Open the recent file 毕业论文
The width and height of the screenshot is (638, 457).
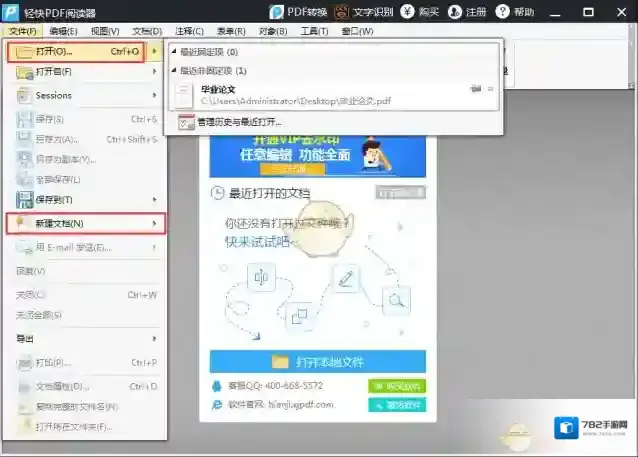pos(334,95)
